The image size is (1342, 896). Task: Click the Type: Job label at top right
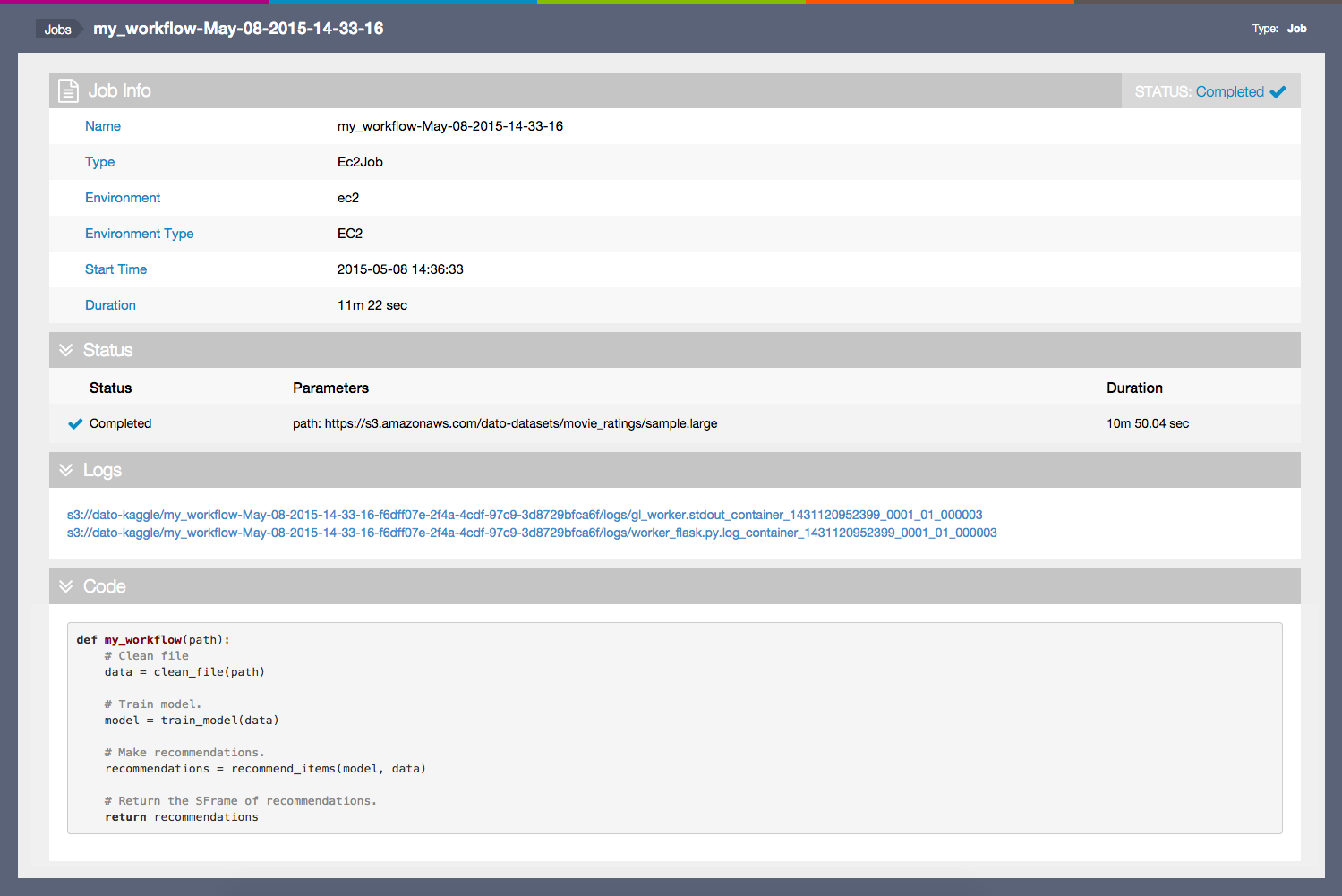click(1278, 29)
